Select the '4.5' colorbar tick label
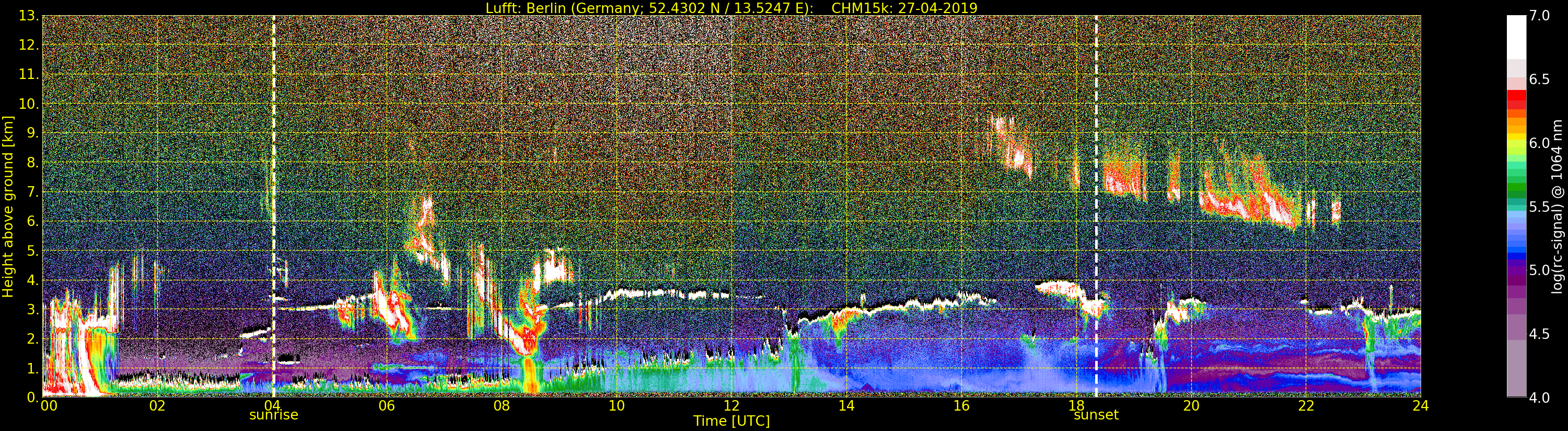Image resolution: width=1568 pixels, height=431 pixels. 1539,334
